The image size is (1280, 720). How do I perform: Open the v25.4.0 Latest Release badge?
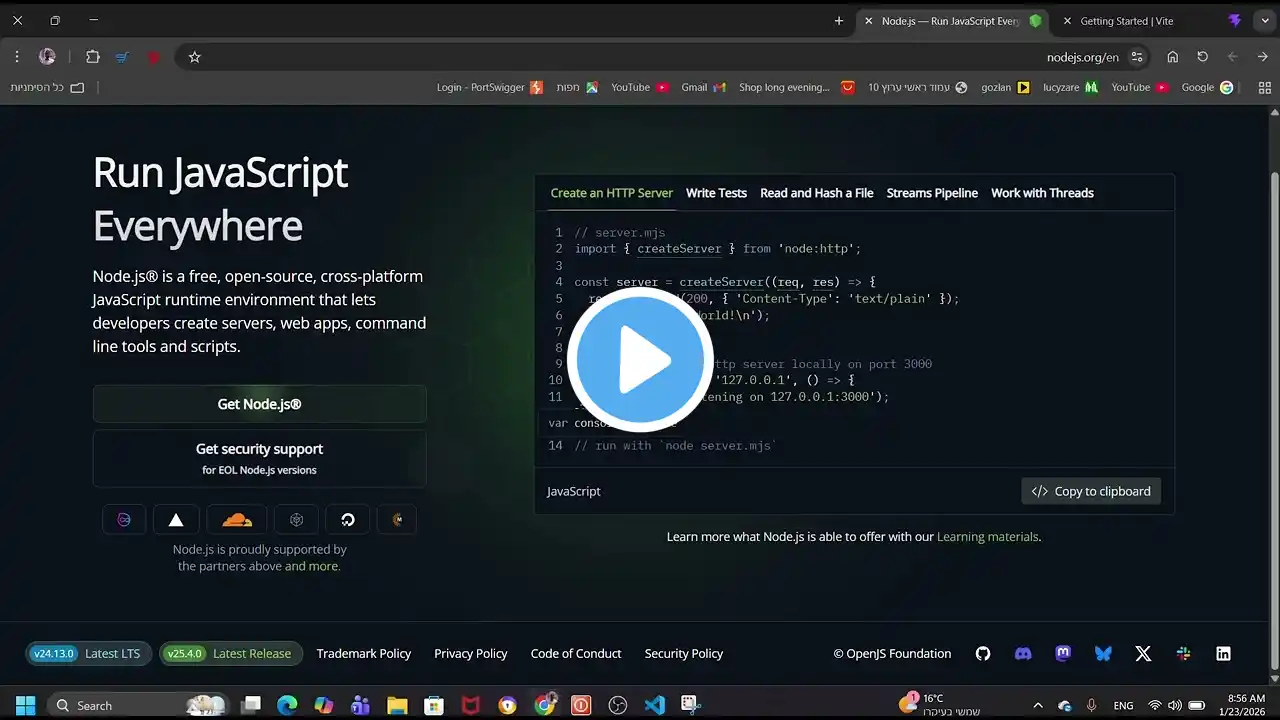point(231,654)
